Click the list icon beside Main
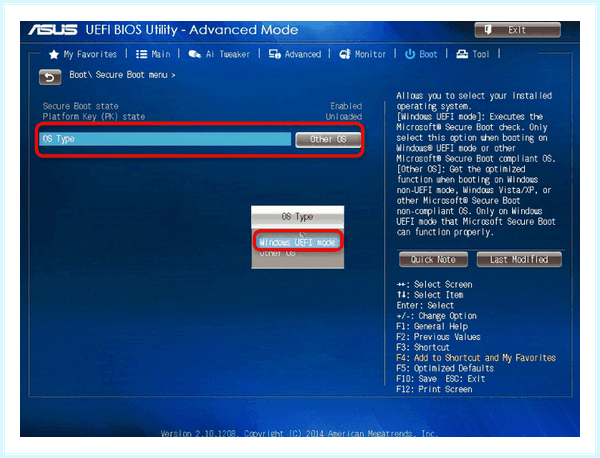This screenshot has width=600, height=458. click(142, 54)
